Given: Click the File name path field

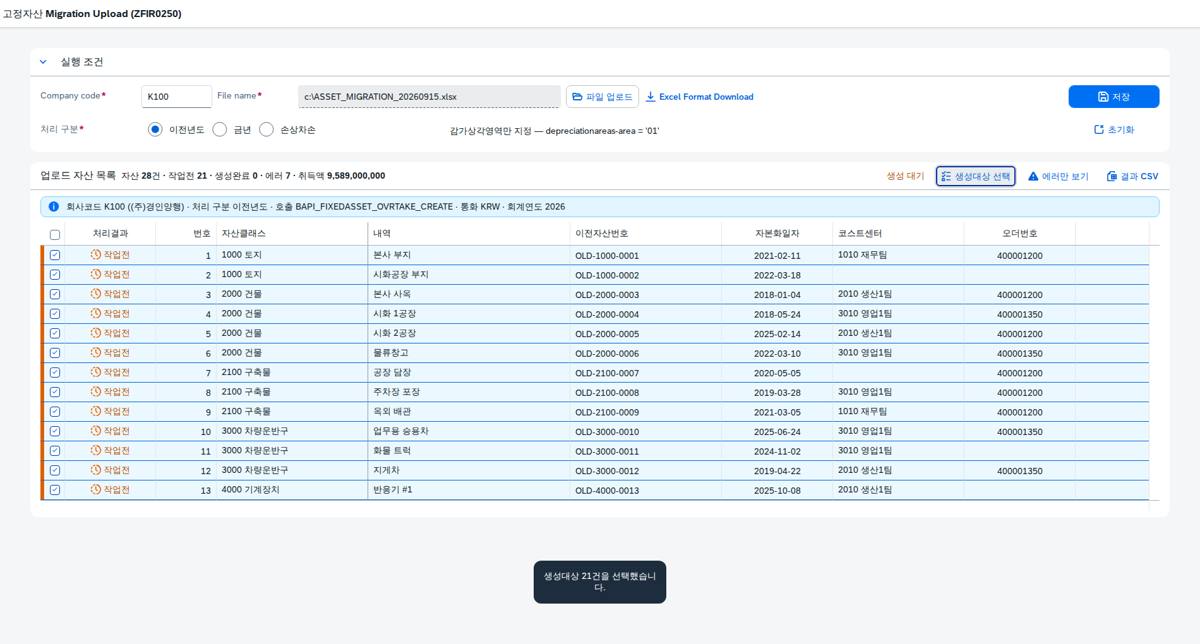Looking at the screenshot, I should coord(429,97).
